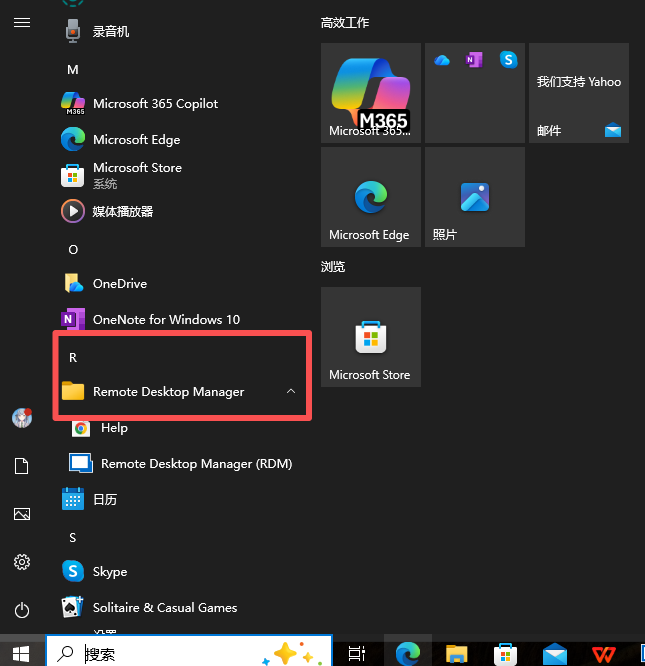
Task: Jump to letter M section header
Action: tap(73, 70)
